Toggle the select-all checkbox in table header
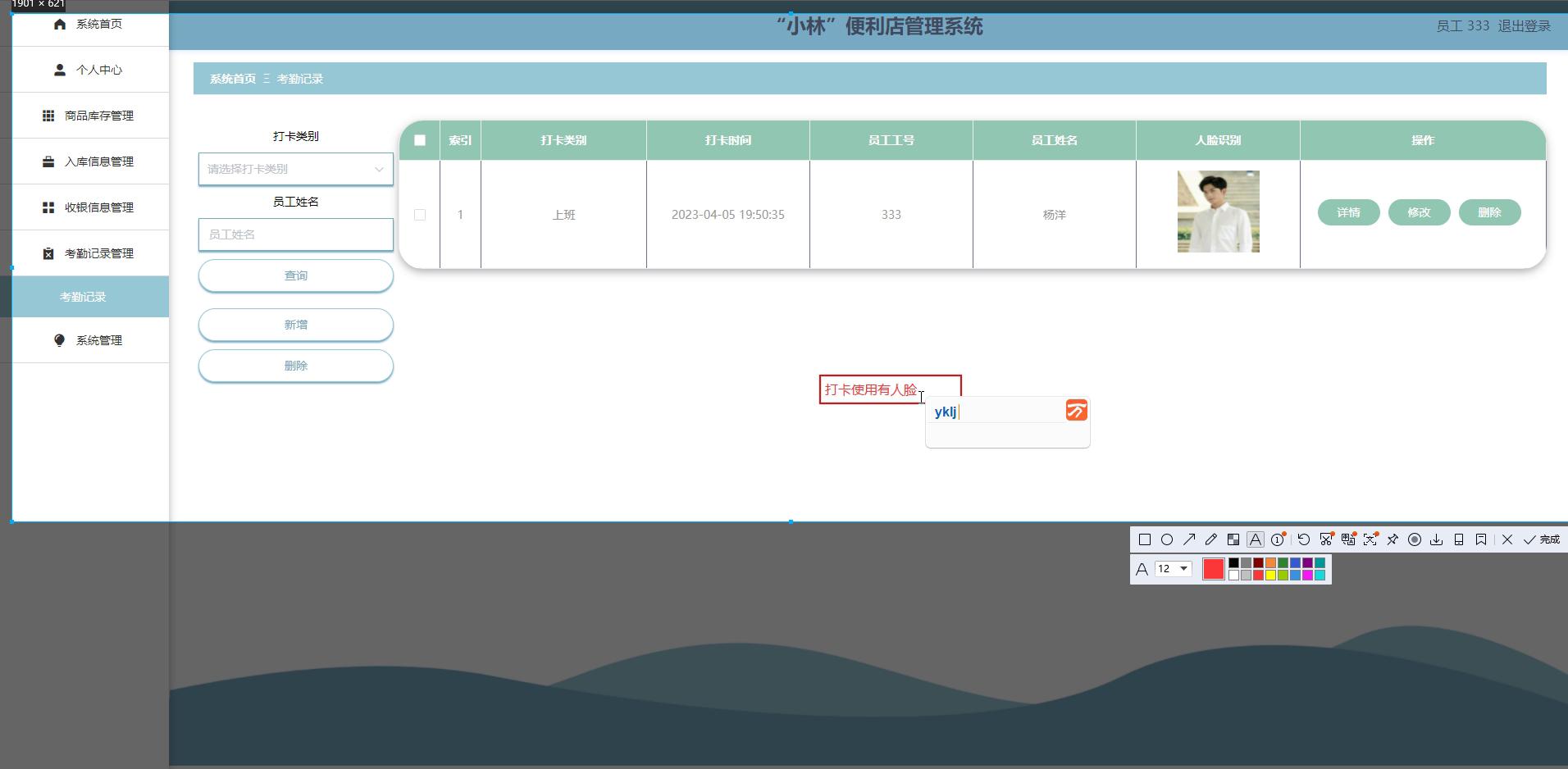1568x769 pixels. [x=420, y=140]
